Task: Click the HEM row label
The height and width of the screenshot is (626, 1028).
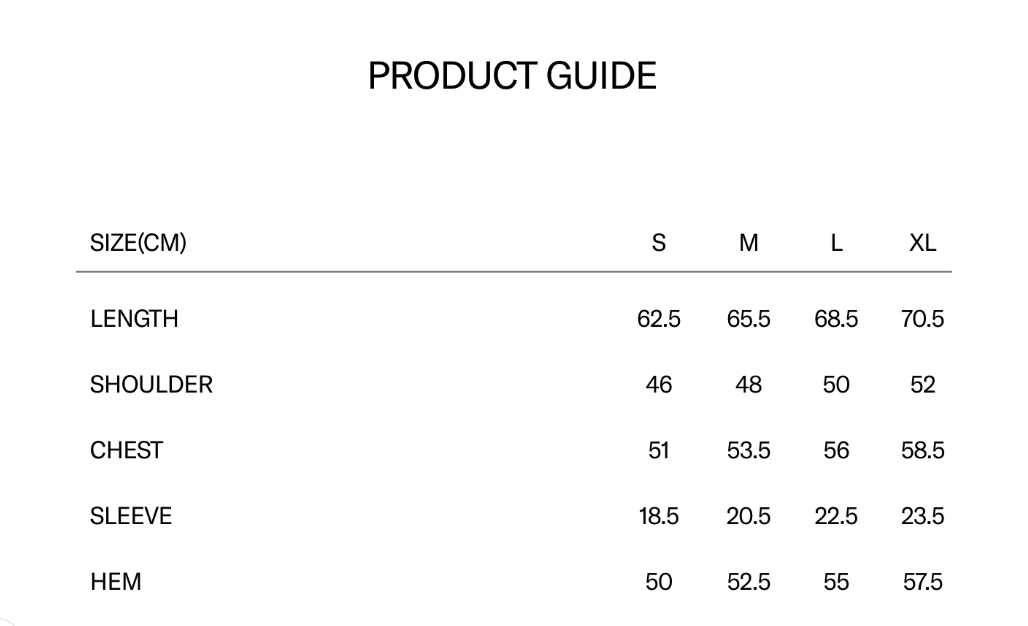Action: tap(115, 582)
